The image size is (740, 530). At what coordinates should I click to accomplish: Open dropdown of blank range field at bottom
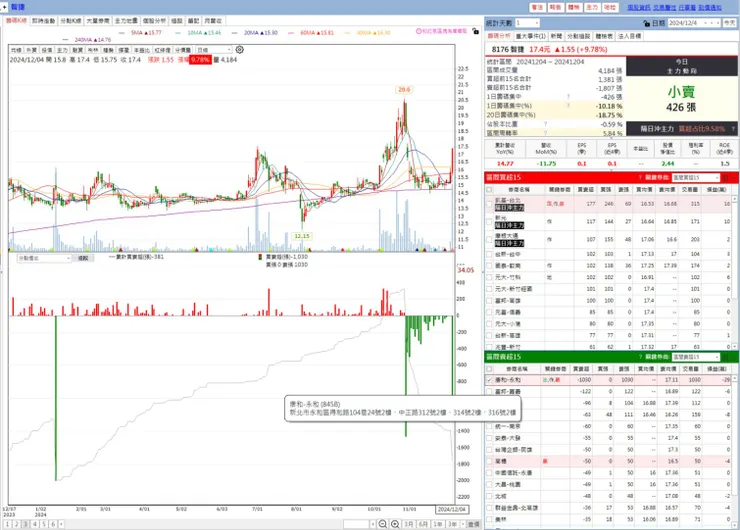click(x=373, y=524)
